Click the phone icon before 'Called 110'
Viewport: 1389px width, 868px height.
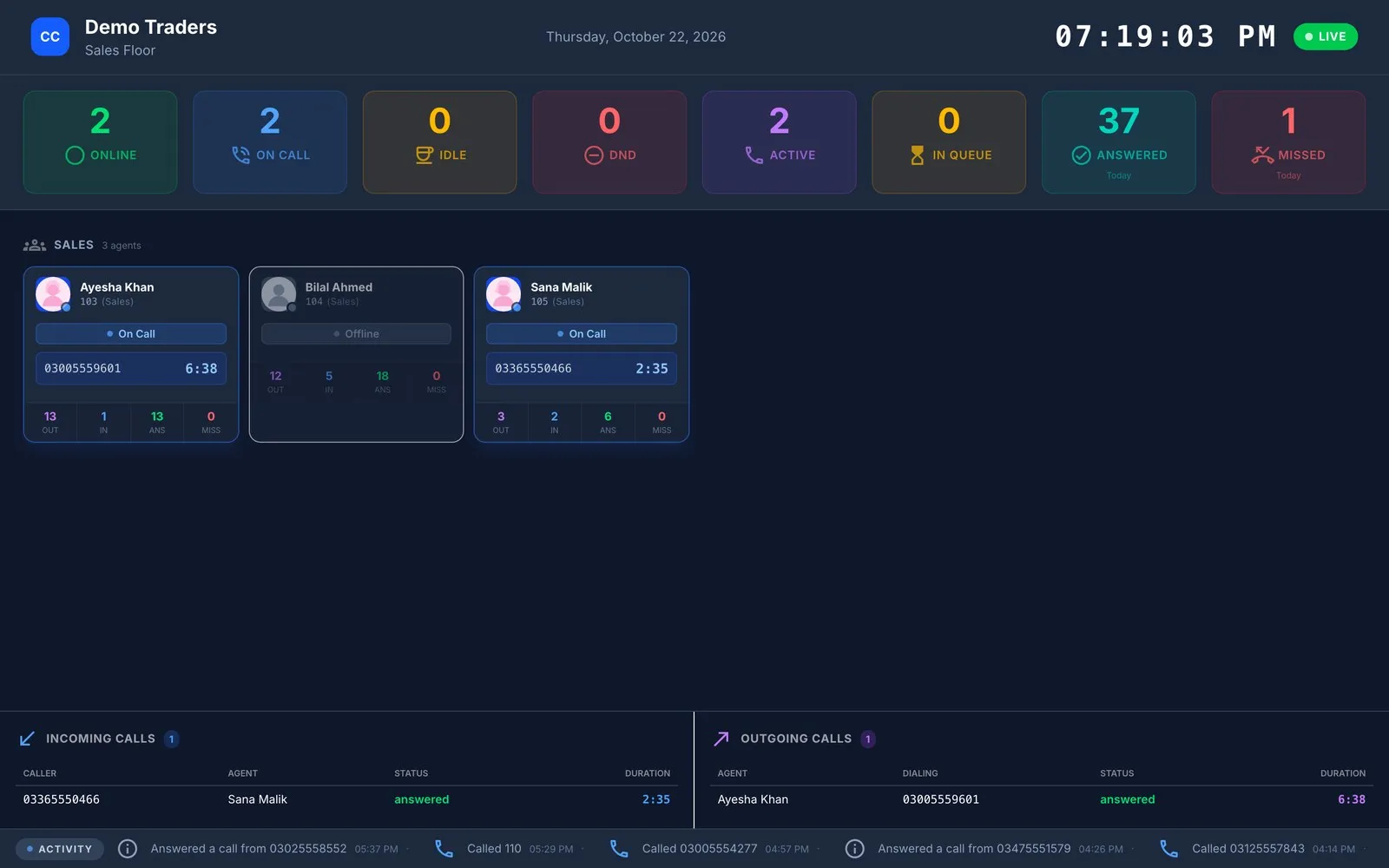tap(444, 849)
